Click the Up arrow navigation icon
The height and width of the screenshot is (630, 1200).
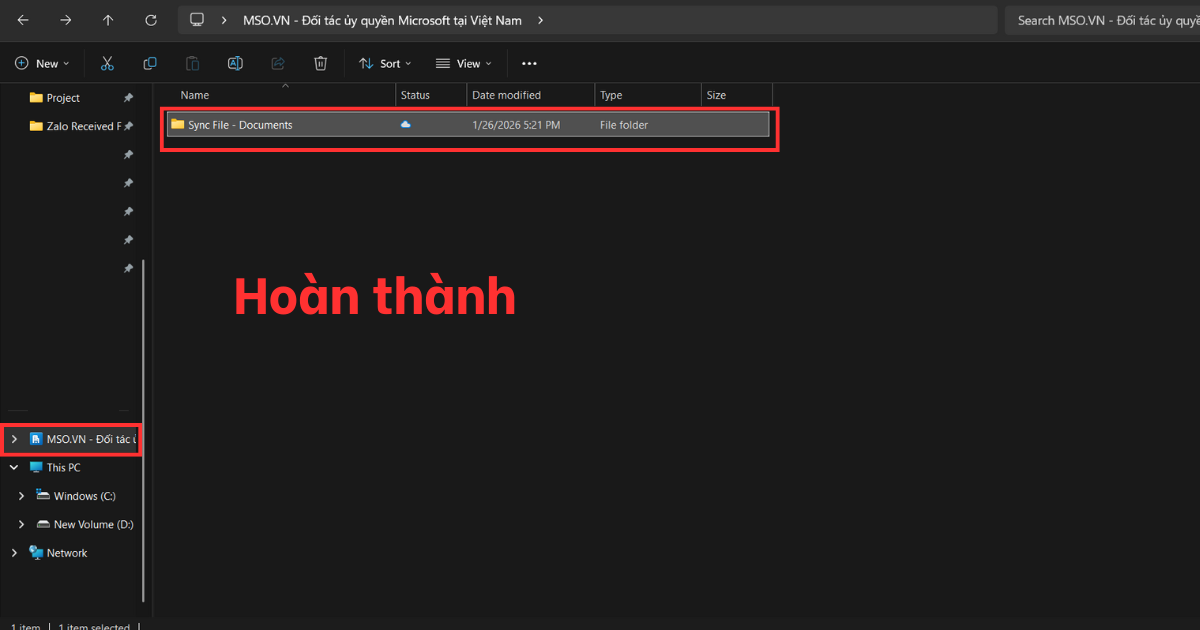(108, 19)
